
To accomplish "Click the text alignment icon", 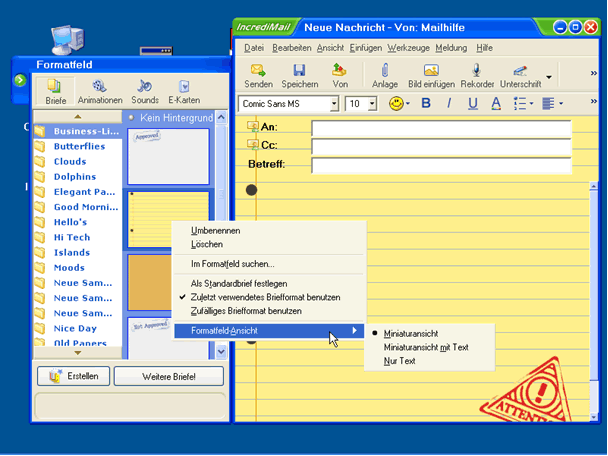I will click(x=548, y=104).
